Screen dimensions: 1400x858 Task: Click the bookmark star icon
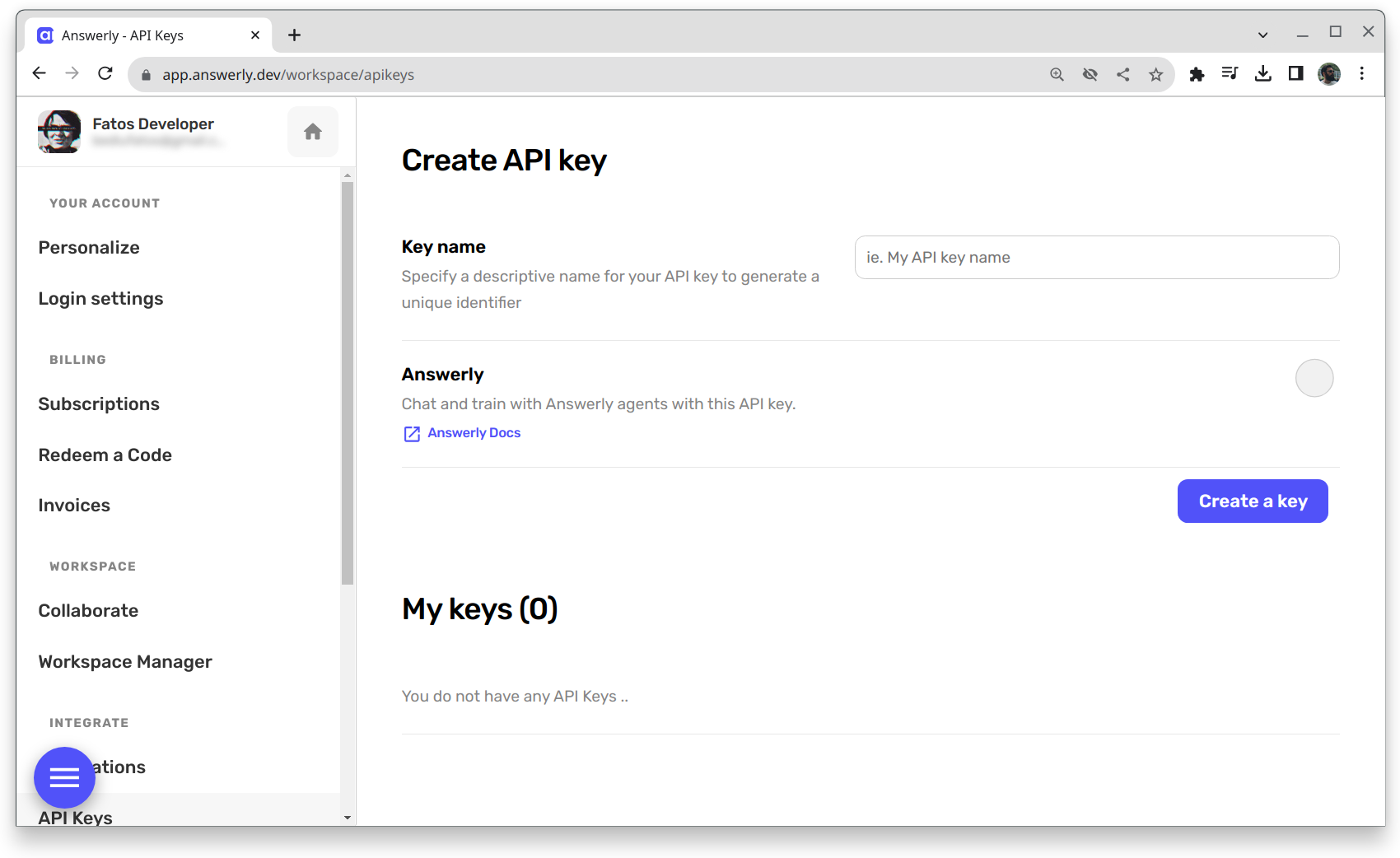point(1155,75)
